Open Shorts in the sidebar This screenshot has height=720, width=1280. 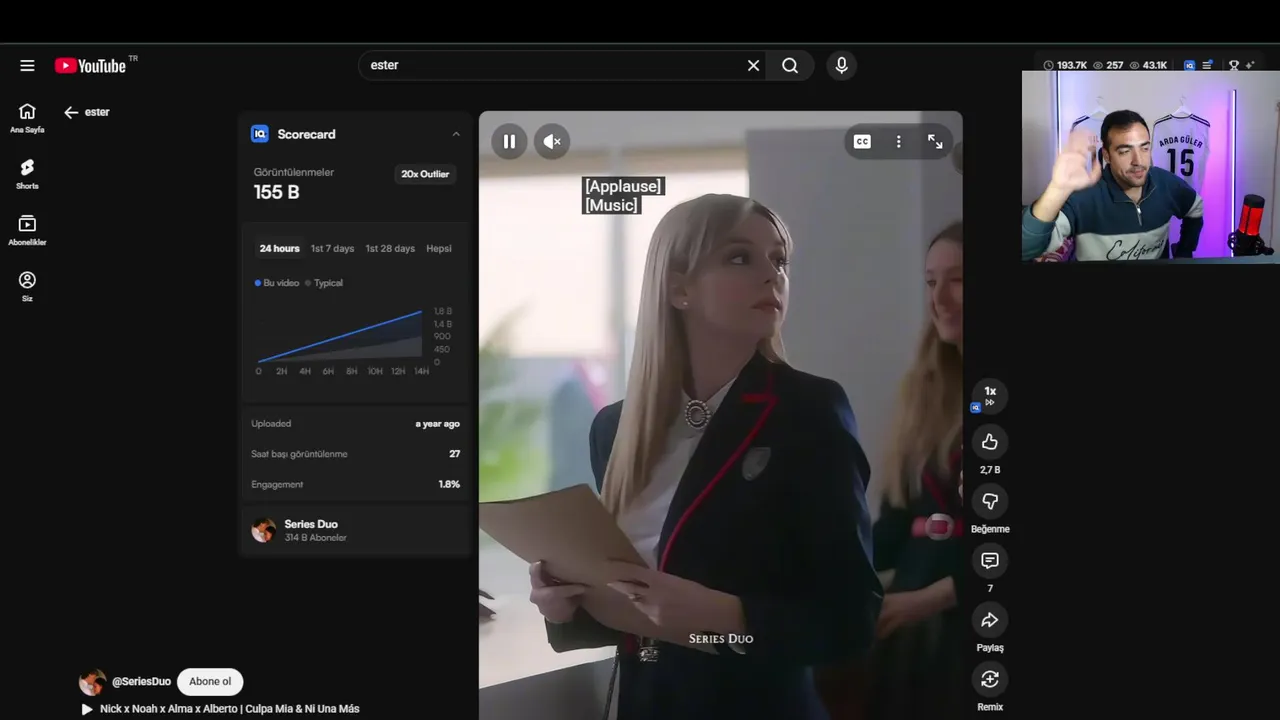(x=27, y=174)
